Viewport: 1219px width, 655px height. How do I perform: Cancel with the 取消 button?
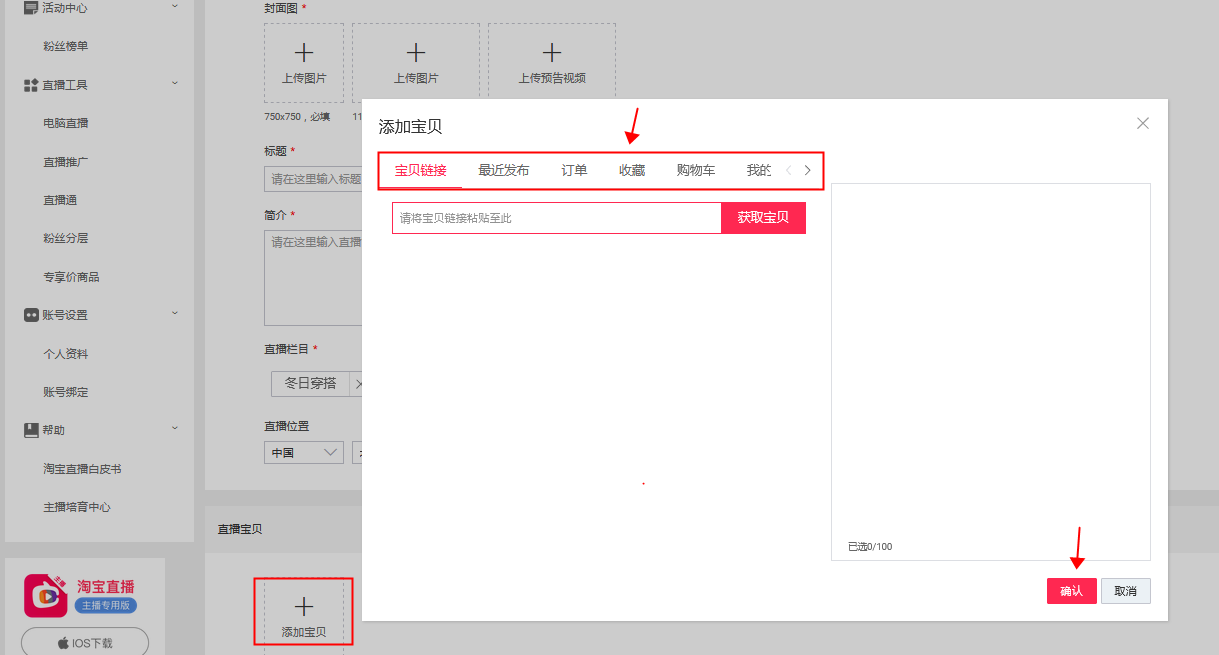click(1125, 591)
